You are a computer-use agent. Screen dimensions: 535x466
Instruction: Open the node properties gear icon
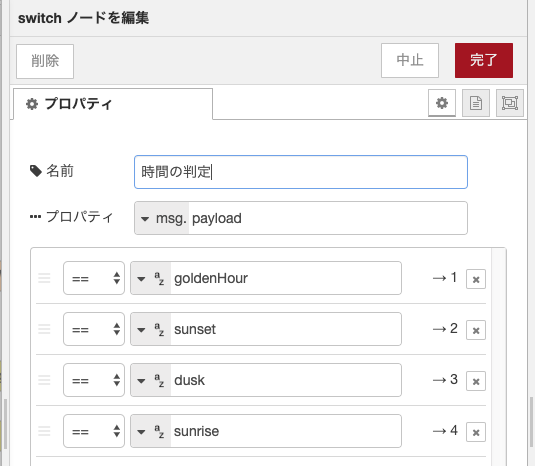[442, 103]
